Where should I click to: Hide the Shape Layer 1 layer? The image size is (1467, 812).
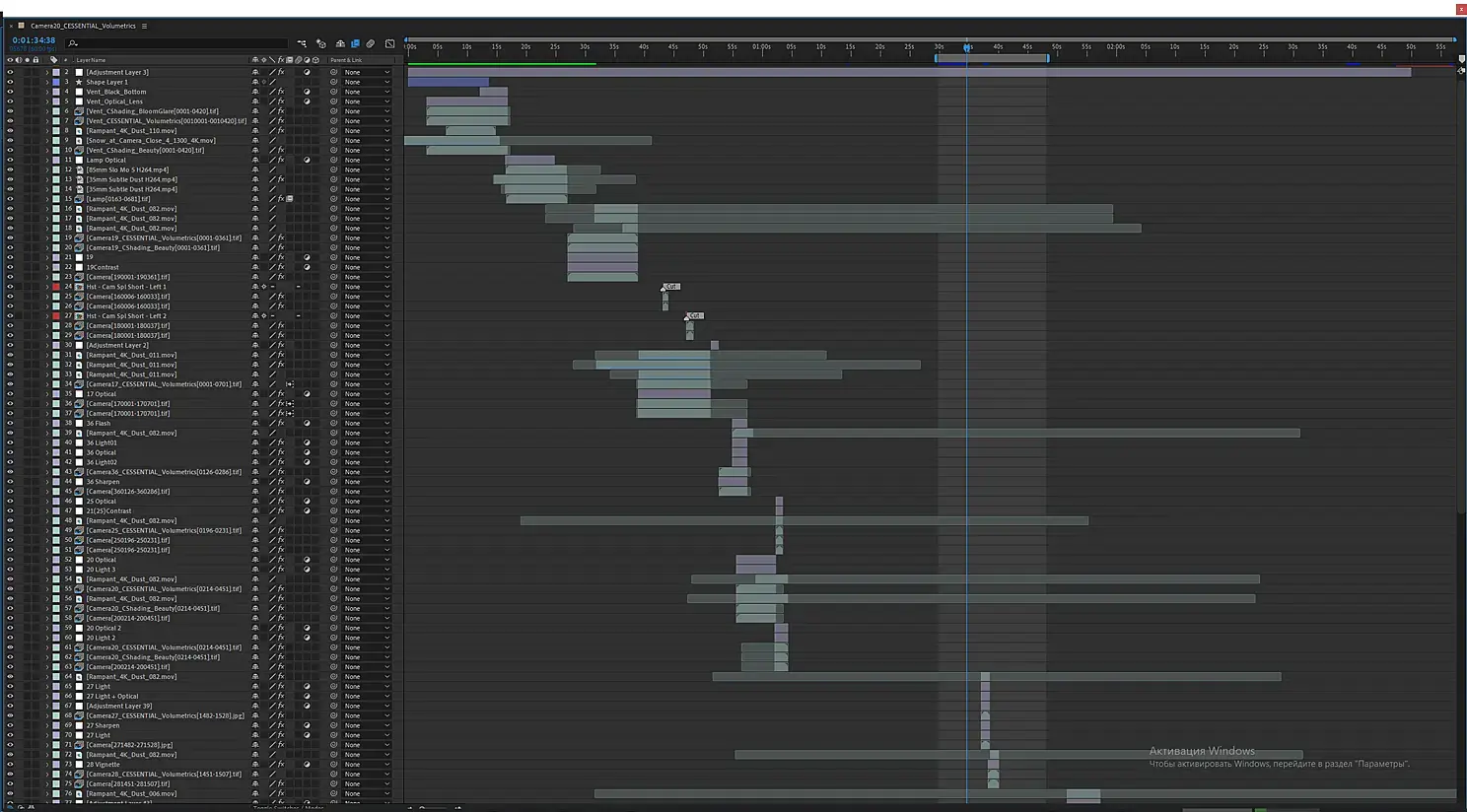click(10, 82)
